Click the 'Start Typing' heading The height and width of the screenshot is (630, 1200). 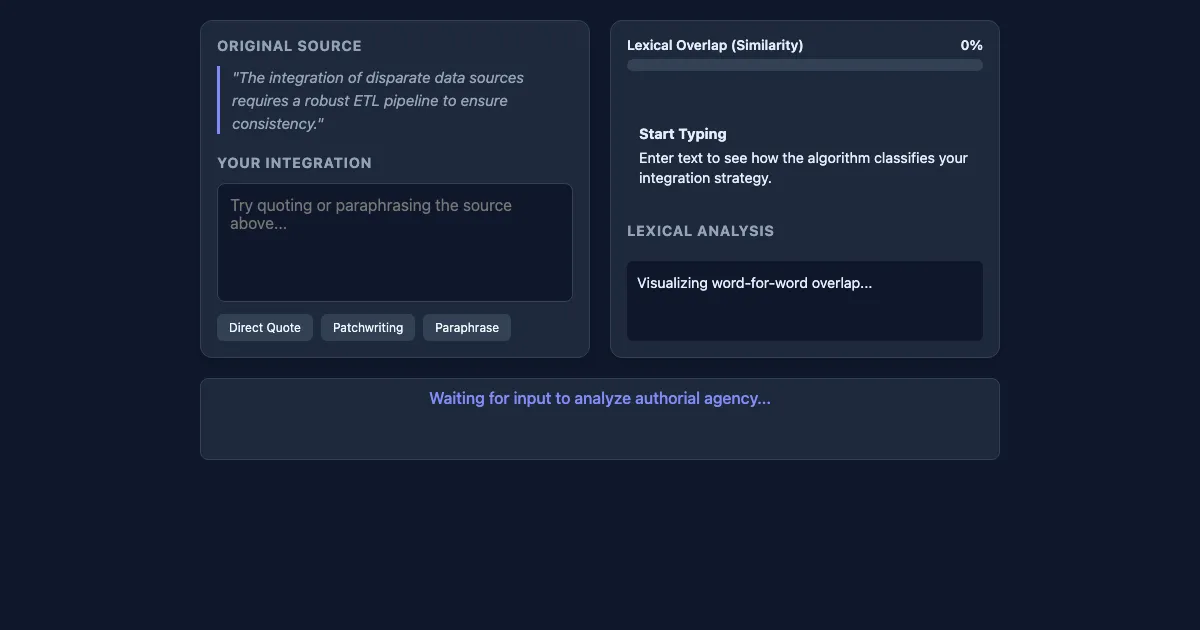[x=683, y=134]
